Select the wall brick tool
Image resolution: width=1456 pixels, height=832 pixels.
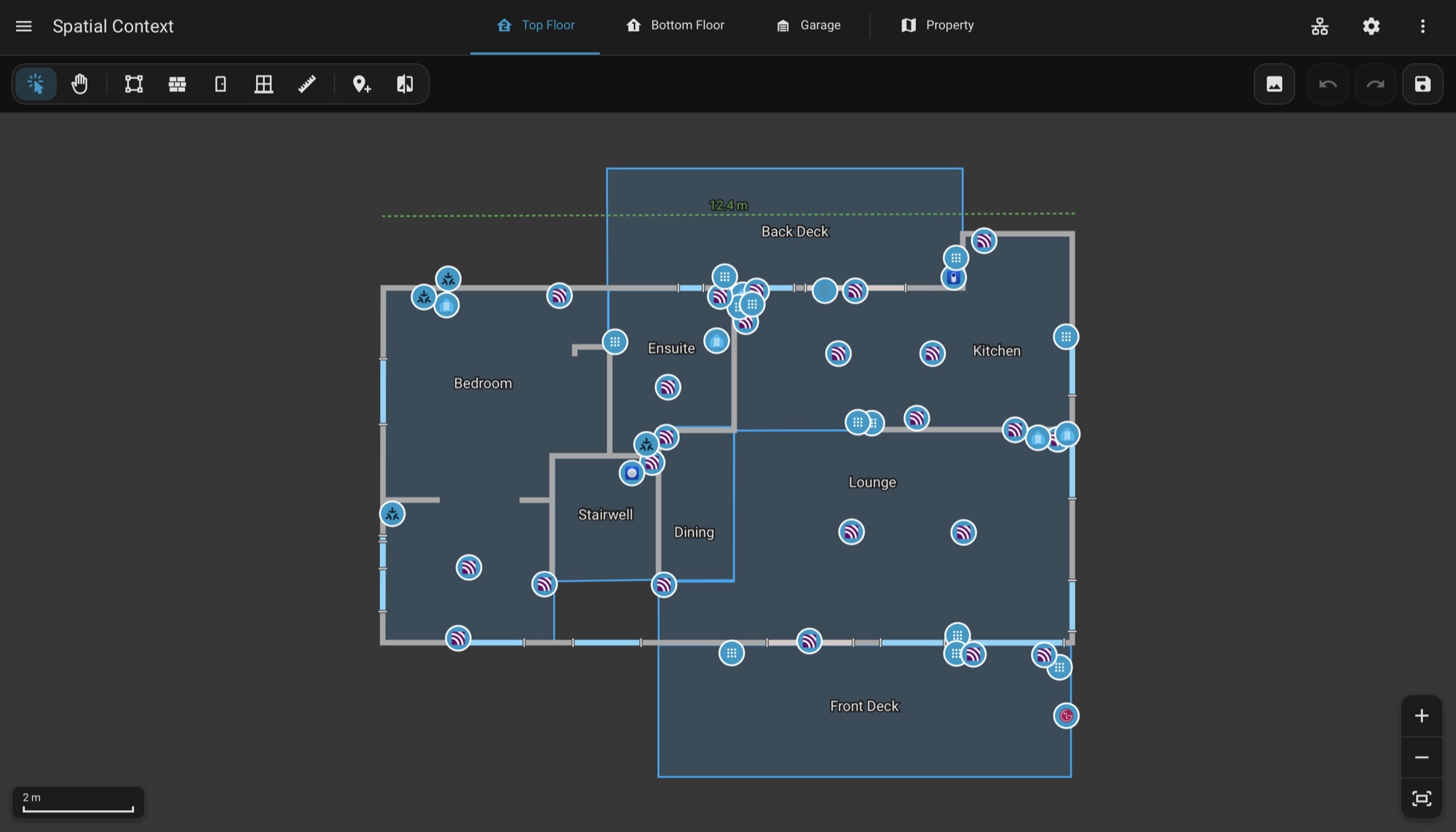pyautogui.click(x=177, y=84)
